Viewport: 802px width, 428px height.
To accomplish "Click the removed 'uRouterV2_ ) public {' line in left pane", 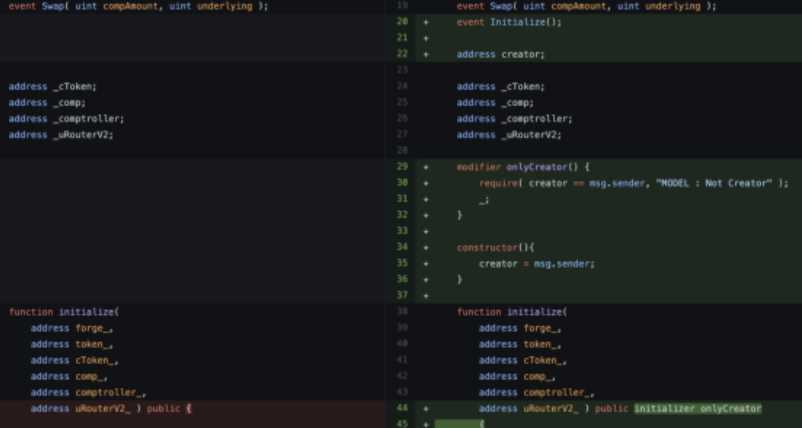I will point(110,408).
